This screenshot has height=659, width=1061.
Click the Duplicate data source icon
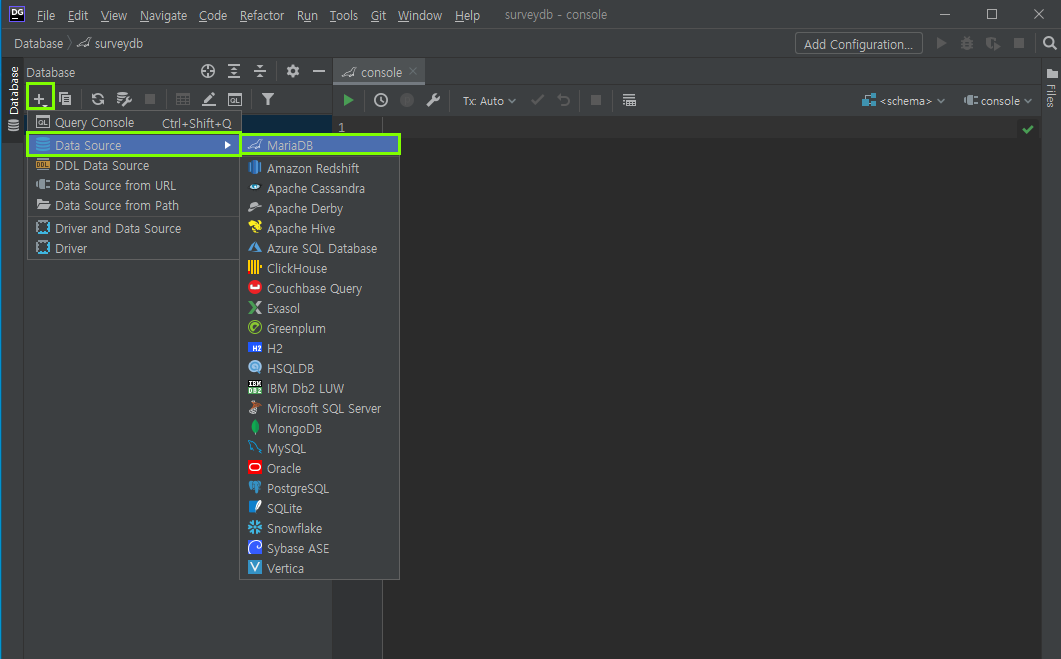coord(65,99)
